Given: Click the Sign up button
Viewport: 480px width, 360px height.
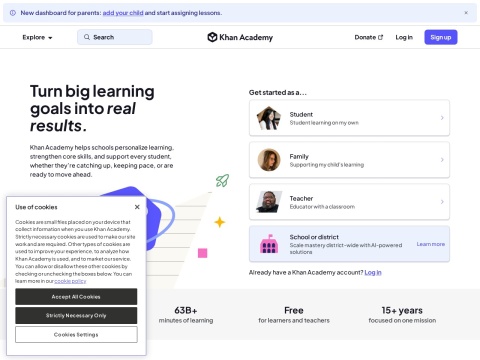Looking at the screenshot, I should [441, 37].
